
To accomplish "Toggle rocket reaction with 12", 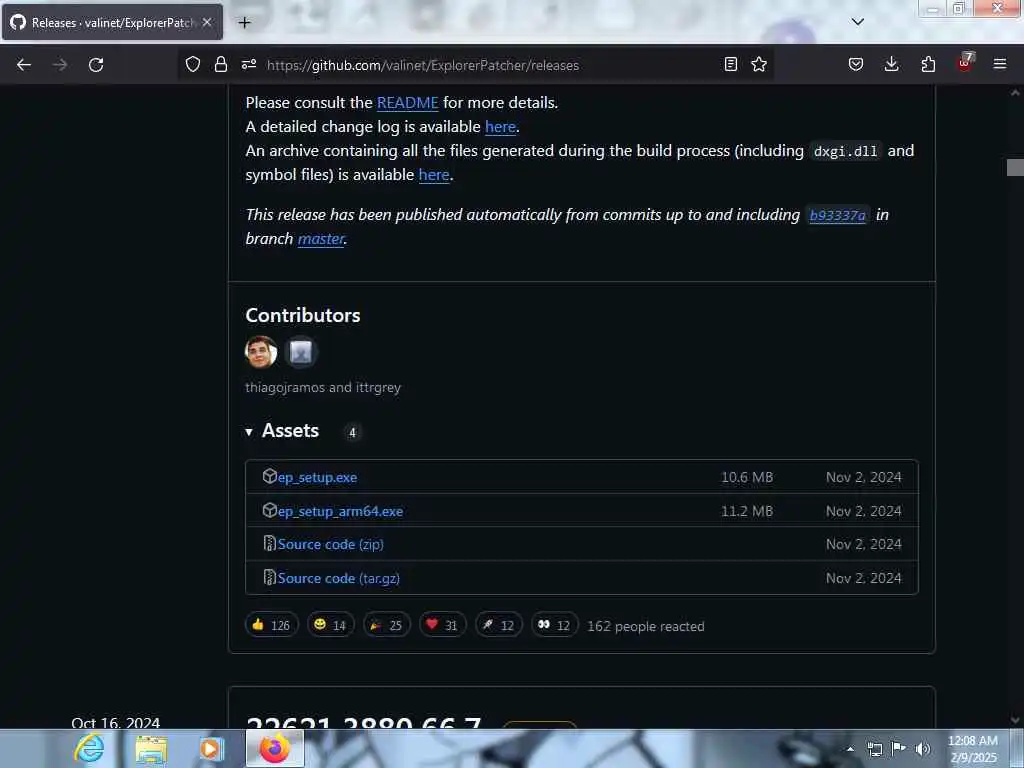I will coord(498,625).
